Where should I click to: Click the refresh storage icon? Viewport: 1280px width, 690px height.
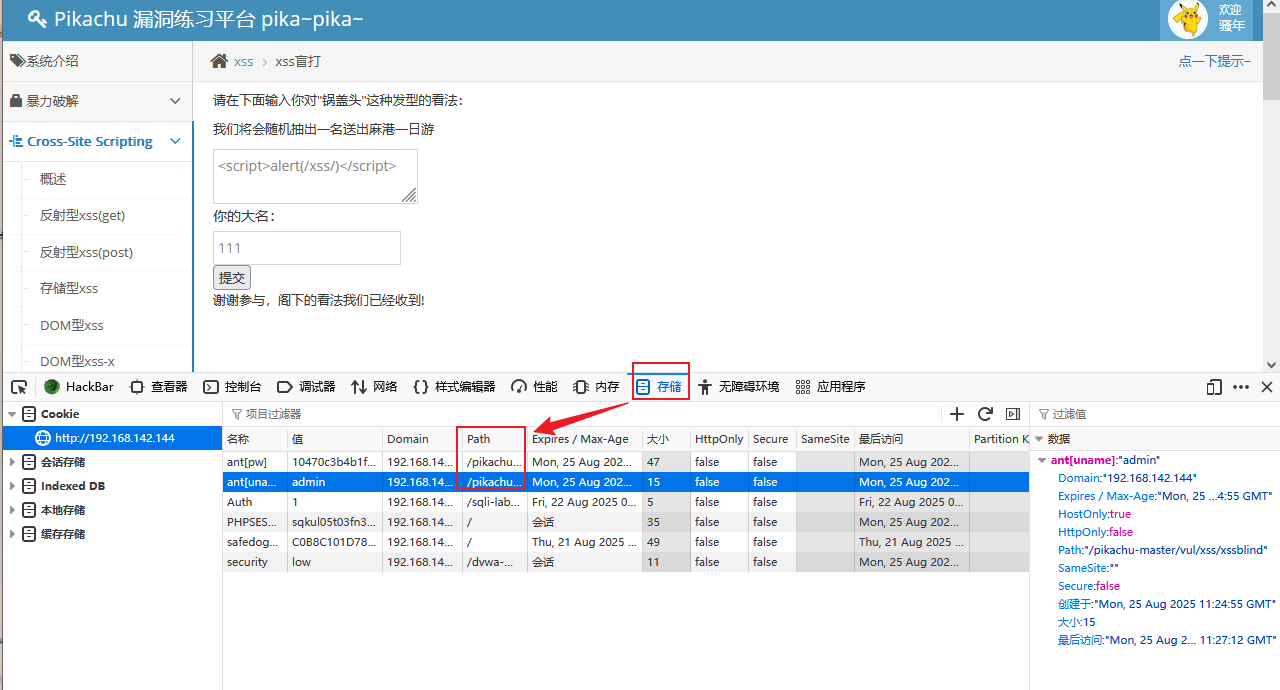(985, 414)
